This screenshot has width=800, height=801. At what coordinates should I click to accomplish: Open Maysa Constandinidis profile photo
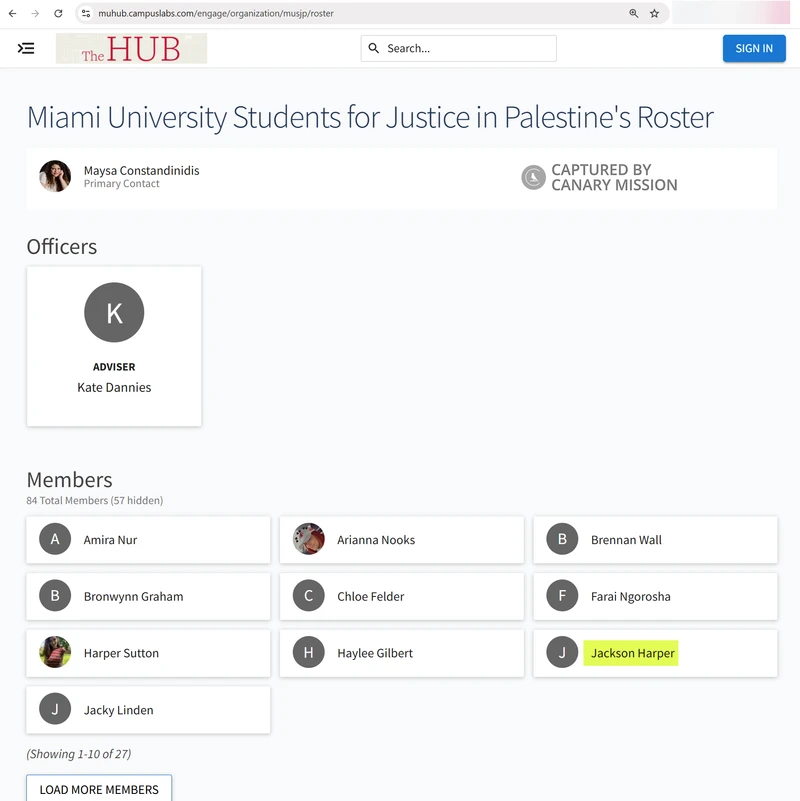55,176
